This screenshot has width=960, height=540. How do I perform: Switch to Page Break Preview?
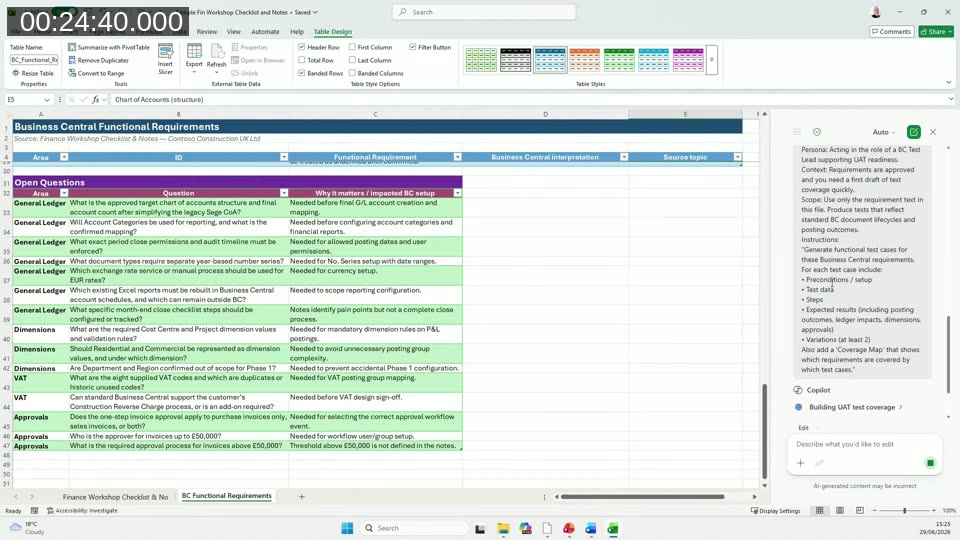[860, 510]
